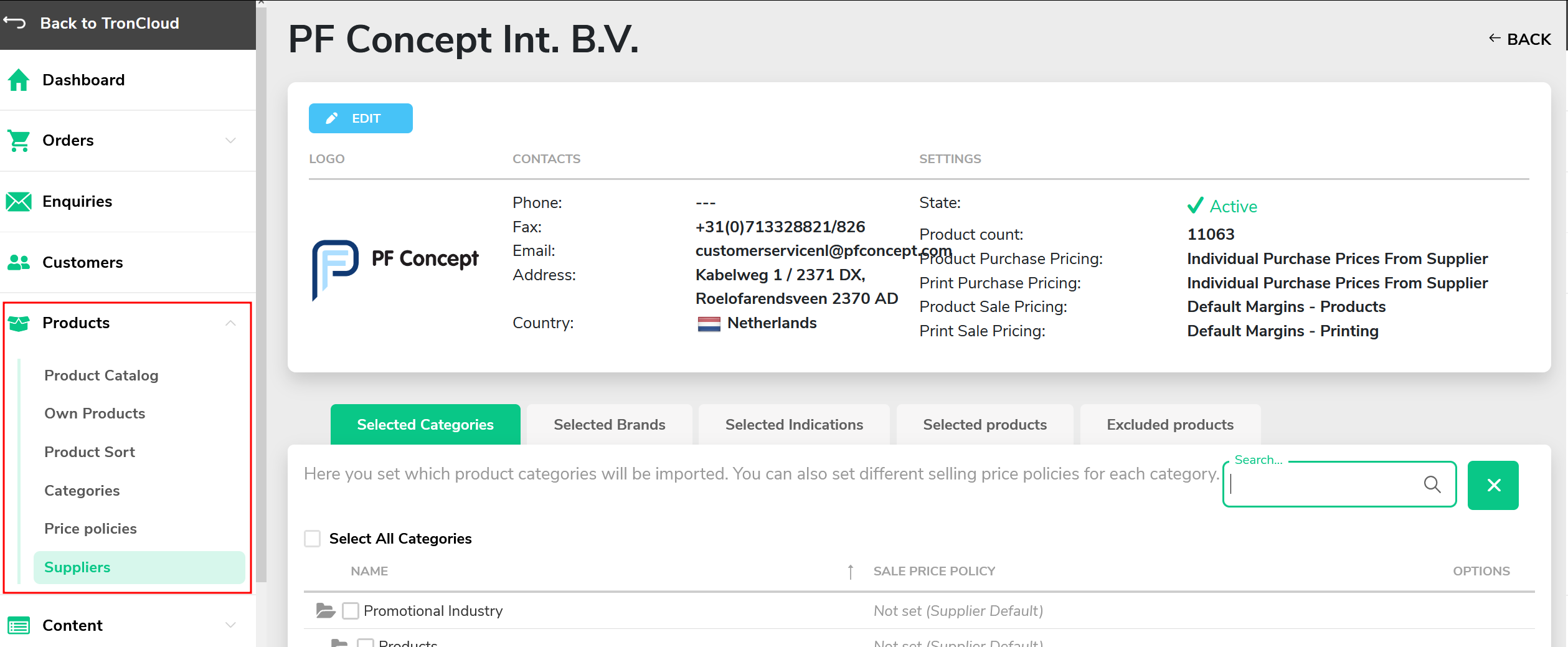Click the customerservicenl@pfconcept.com email
Image resolution: width=1568 pixels, height=647 pixels.
[823, 250]
